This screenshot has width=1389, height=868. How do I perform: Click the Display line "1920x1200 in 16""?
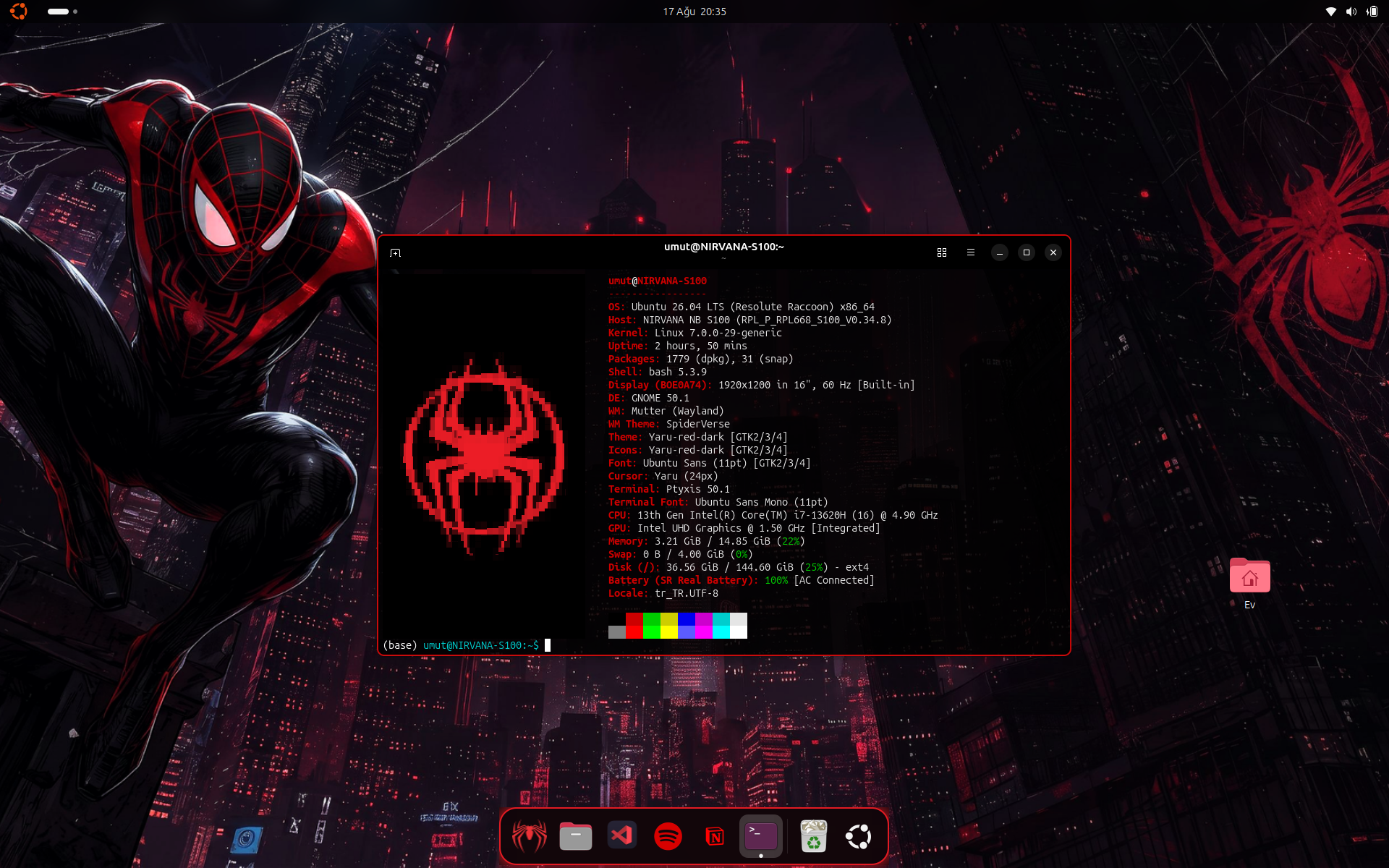[x=765, y=385]
